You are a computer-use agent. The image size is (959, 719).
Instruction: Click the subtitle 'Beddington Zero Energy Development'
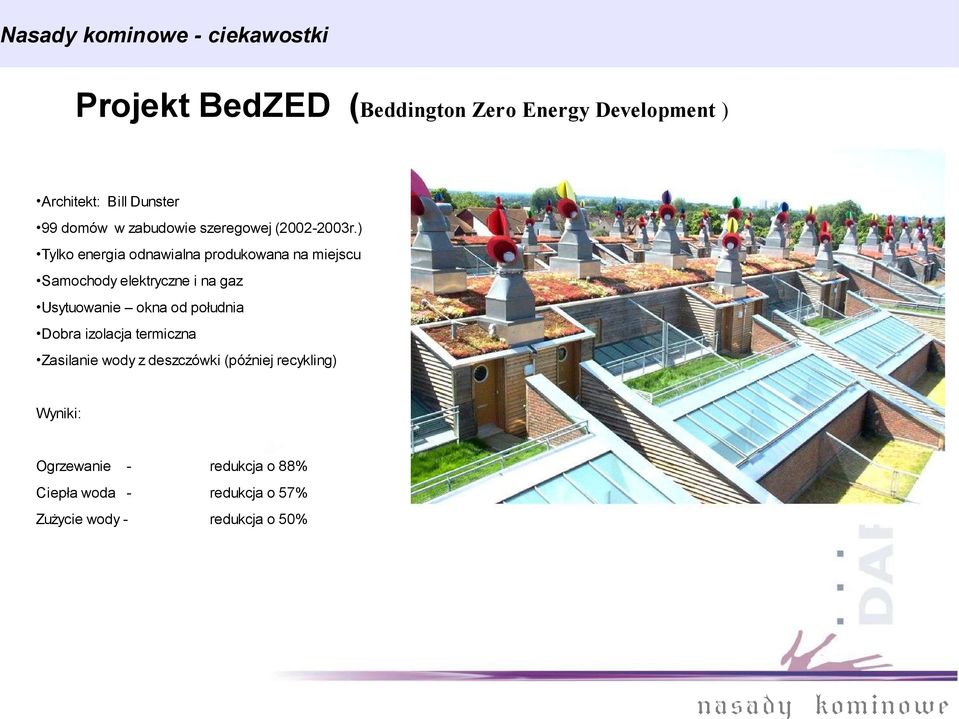pos(538,110)
